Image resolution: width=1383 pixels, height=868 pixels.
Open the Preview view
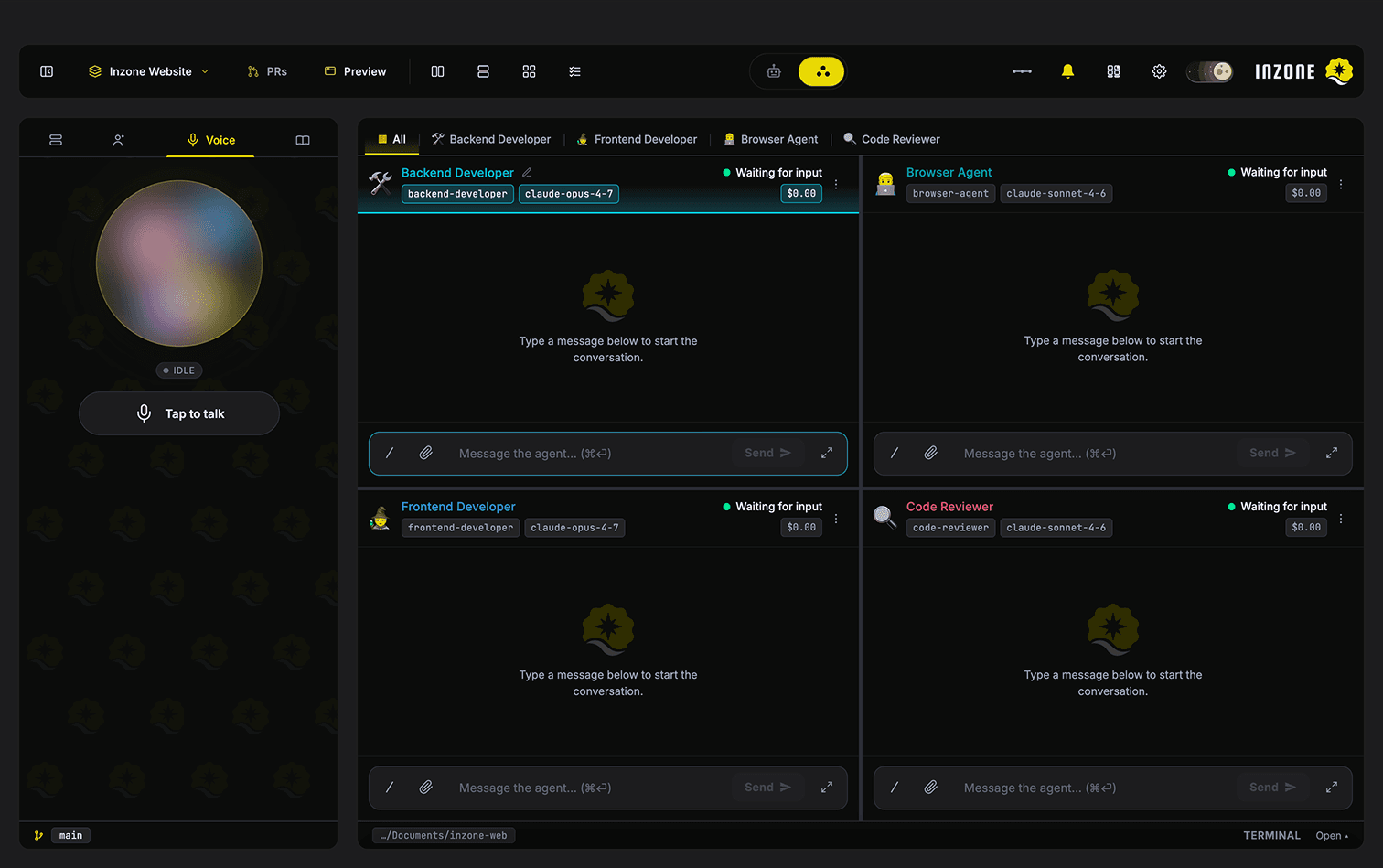(x=356, y=71)
